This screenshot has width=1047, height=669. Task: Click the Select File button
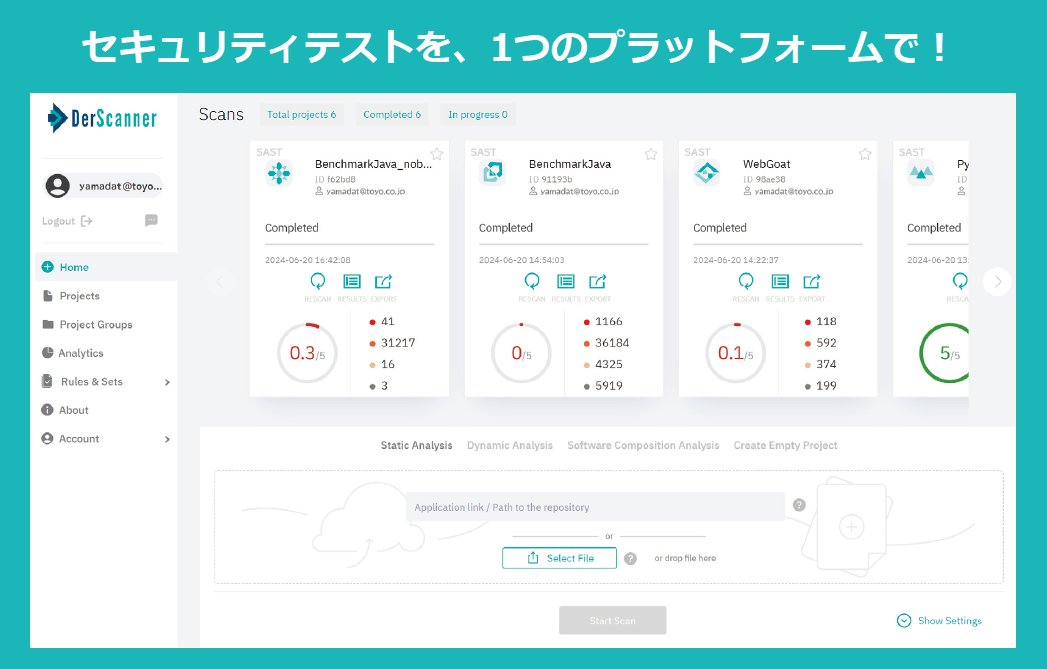(x=558, y=558)
